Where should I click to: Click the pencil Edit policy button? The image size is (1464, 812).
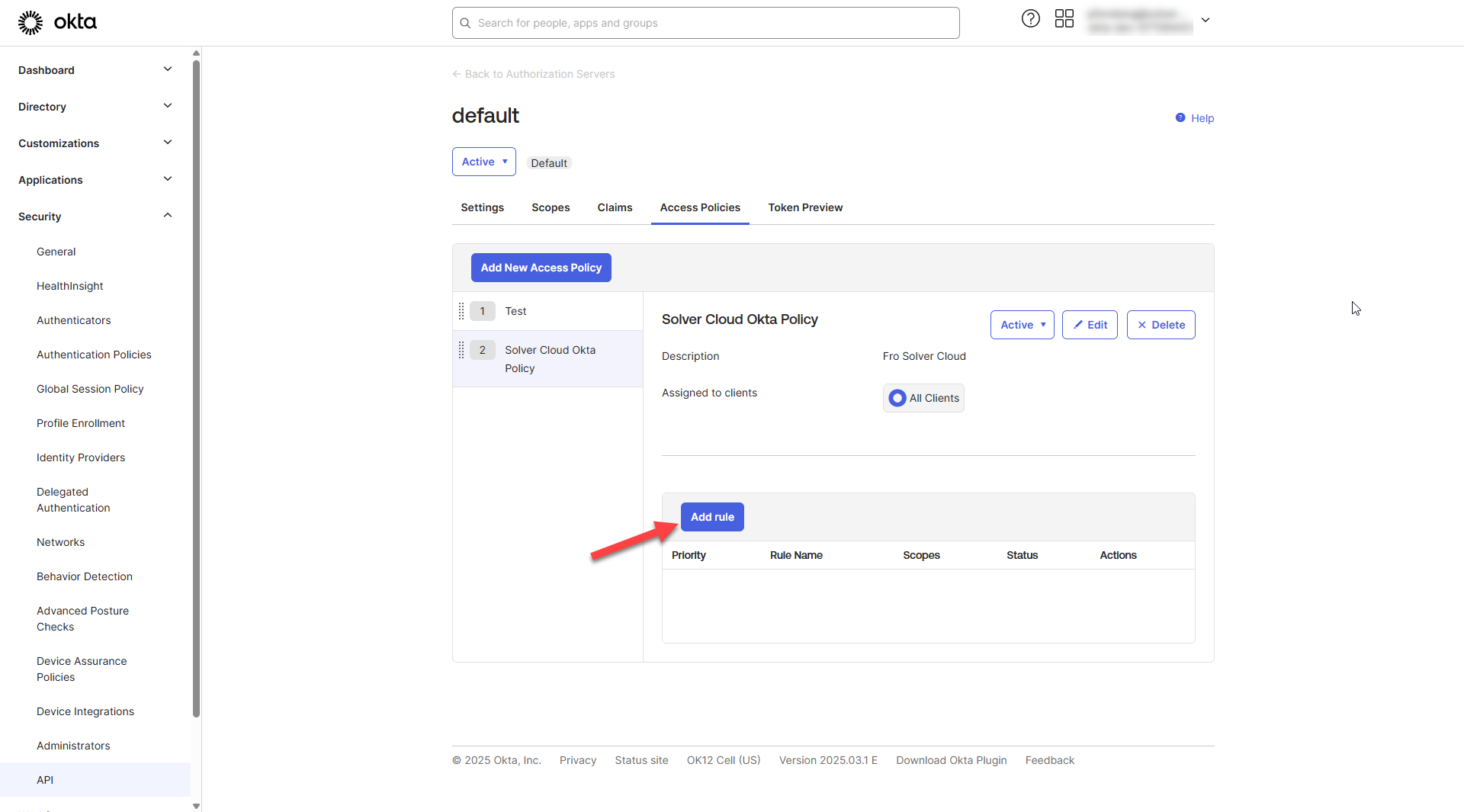[x=1090, y=325]
